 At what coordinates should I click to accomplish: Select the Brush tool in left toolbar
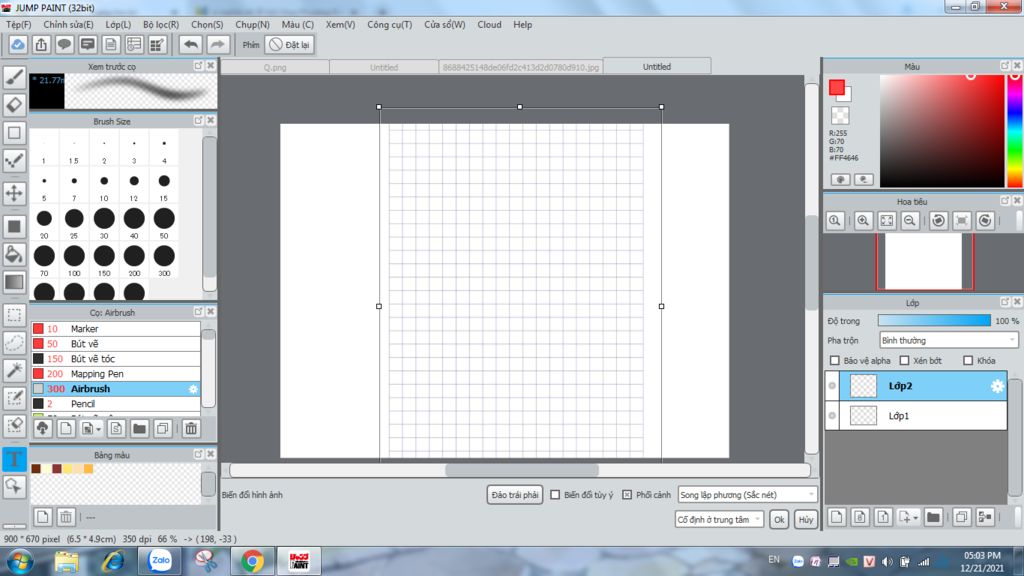[x=14, y=77]
